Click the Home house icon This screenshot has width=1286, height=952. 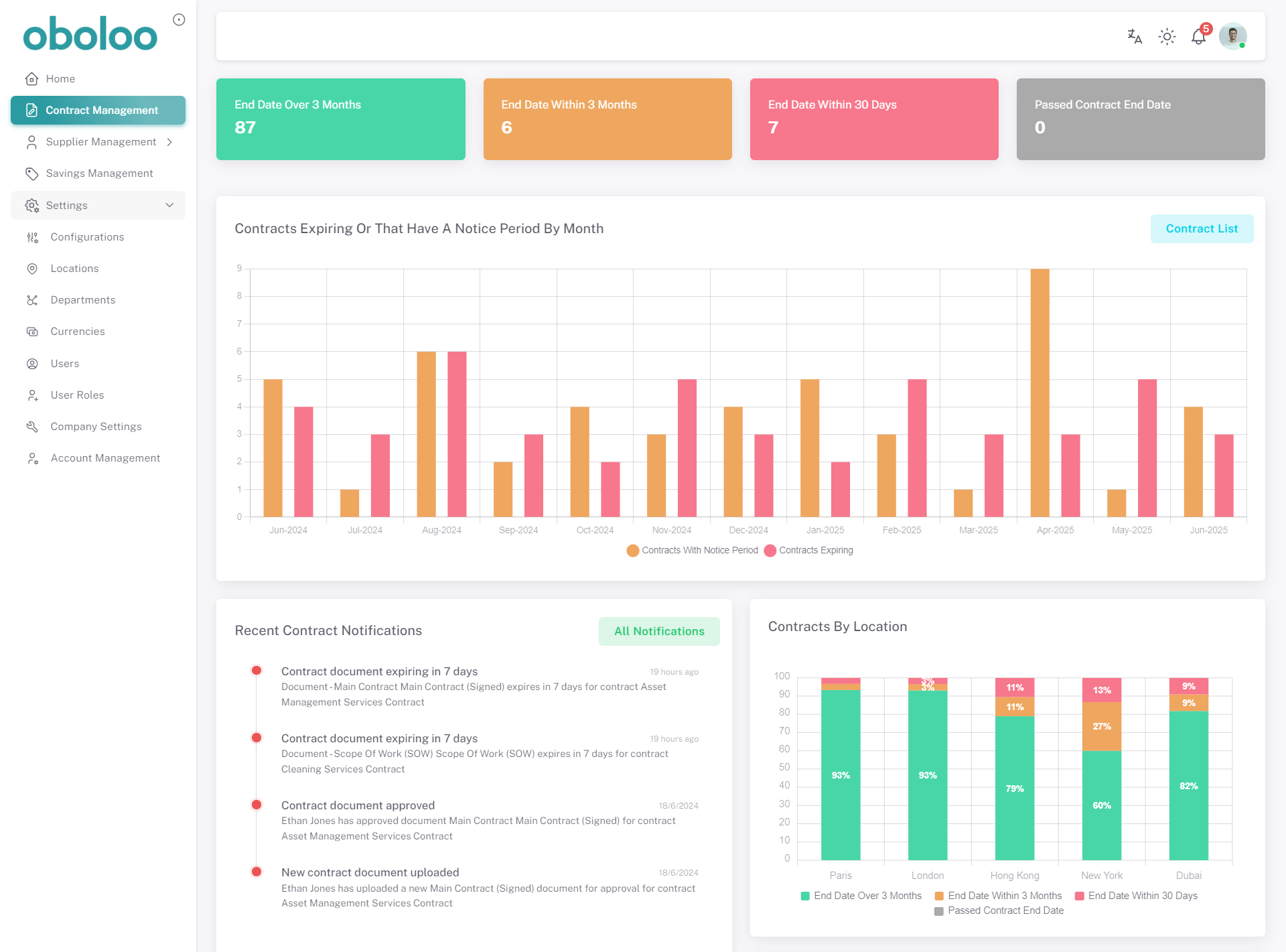31,79
